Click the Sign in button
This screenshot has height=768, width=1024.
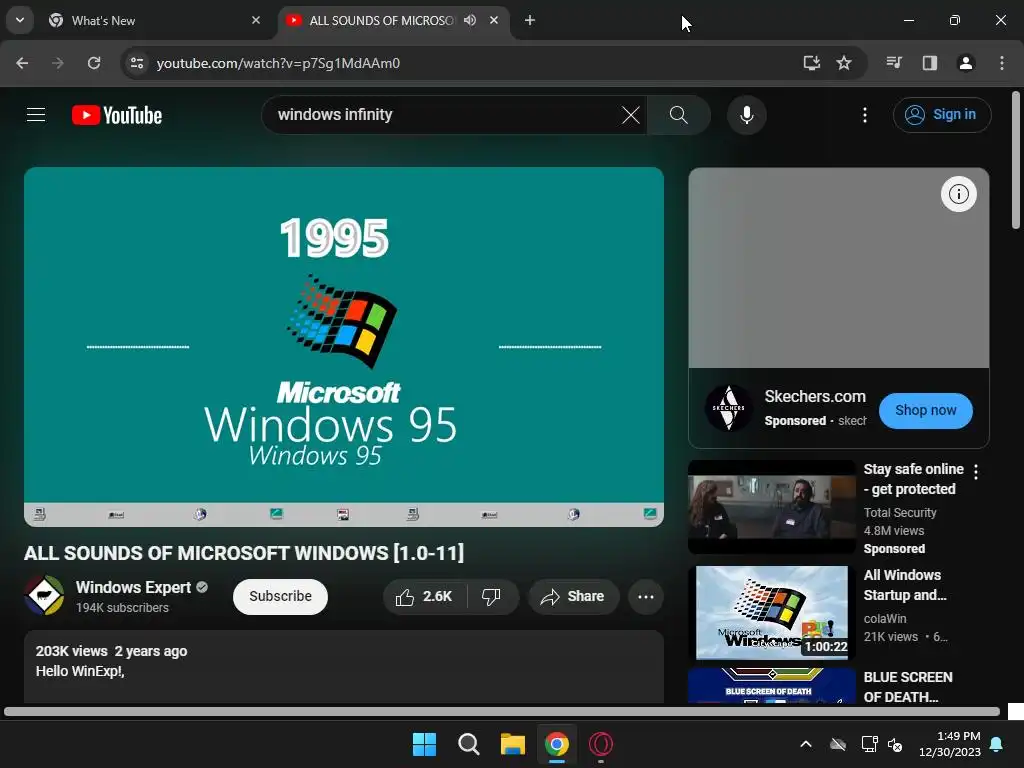[x=942, y=115]
